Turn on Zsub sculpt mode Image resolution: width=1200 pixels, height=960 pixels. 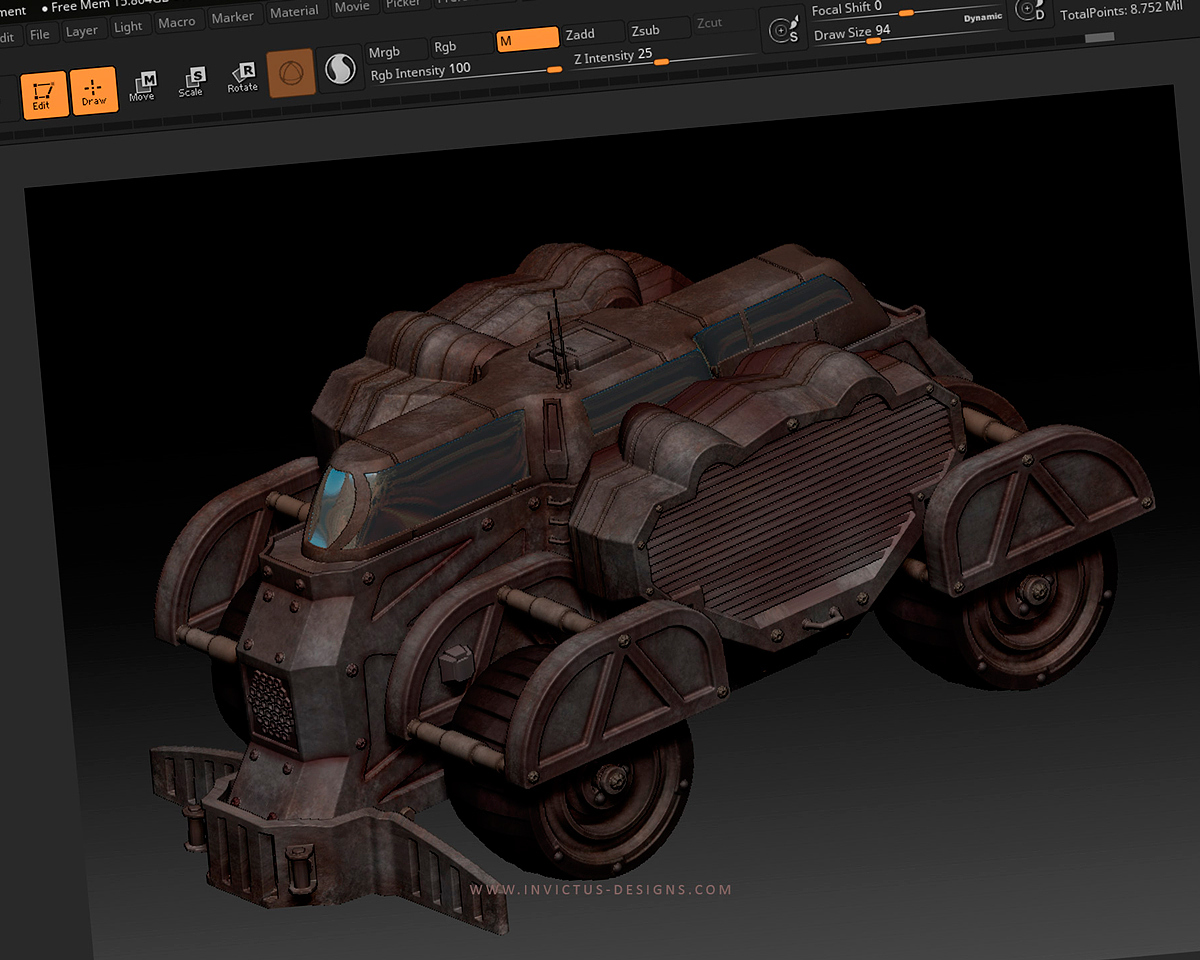click(x=658, y=28)
